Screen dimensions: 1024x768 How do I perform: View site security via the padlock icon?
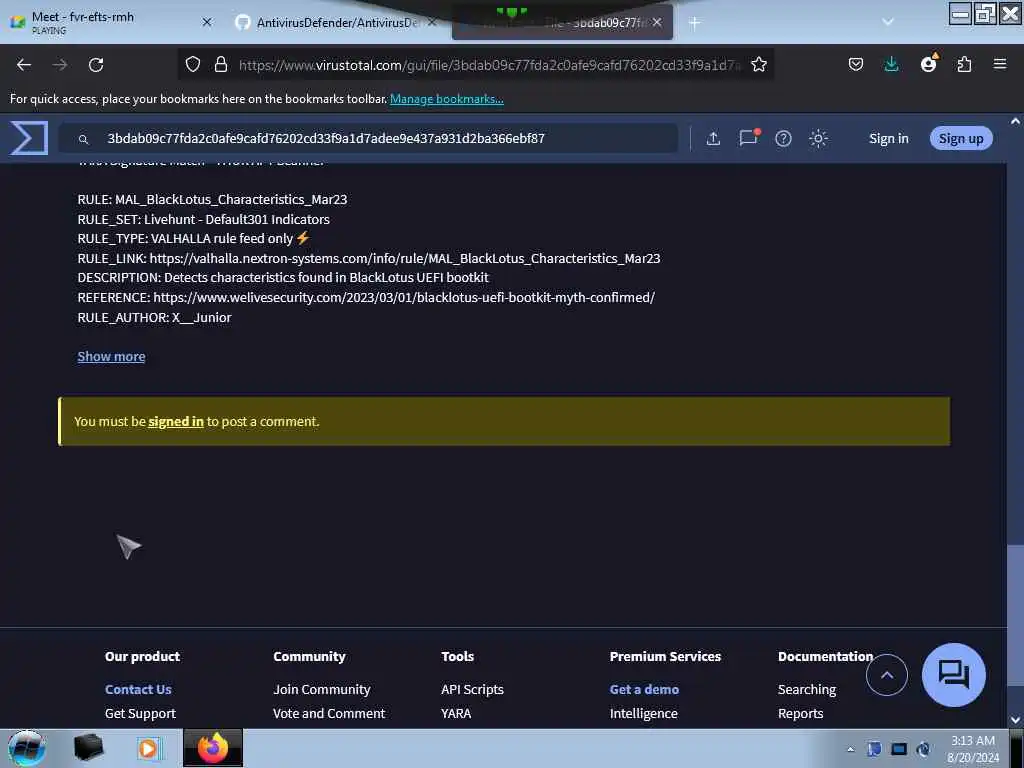click(x=221, y=65)
